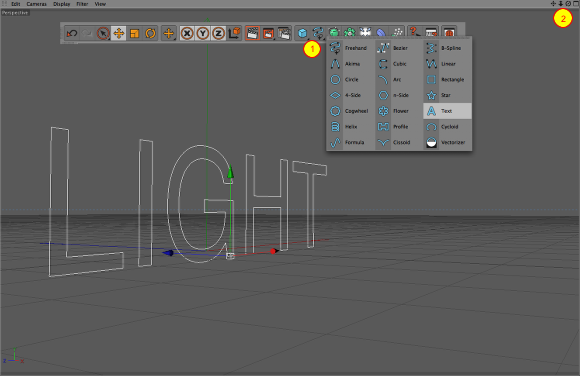The image size is (580, 376).
Task: Render the active view with the clapperboard
Action: tap(253, 33)
